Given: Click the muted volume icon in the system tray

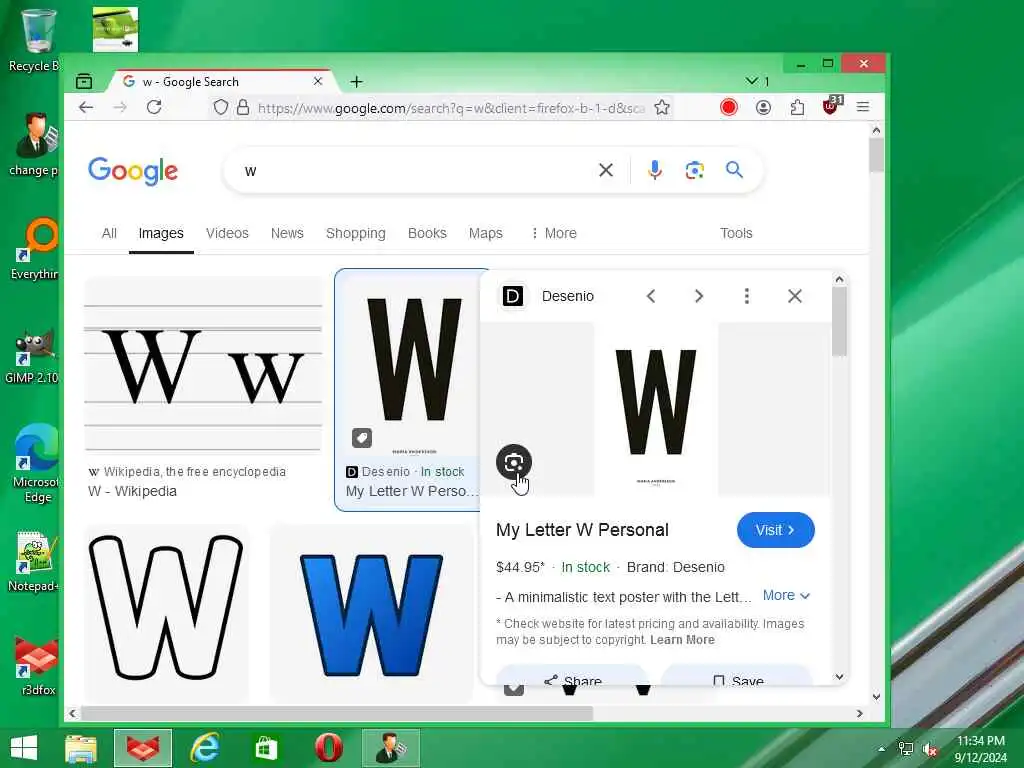Looking at the screenshot, I should (x=929, y=749).
